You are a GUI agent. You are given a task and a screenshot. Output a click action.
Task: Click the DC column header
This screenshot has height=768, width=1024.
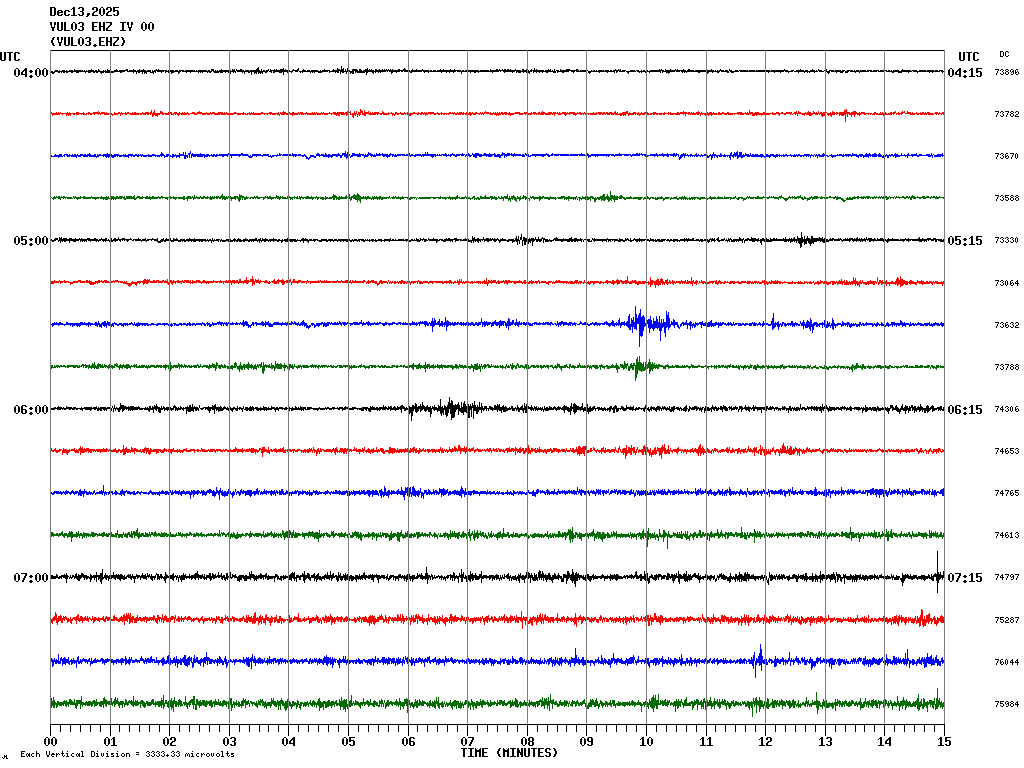(x=1004, y=54)
